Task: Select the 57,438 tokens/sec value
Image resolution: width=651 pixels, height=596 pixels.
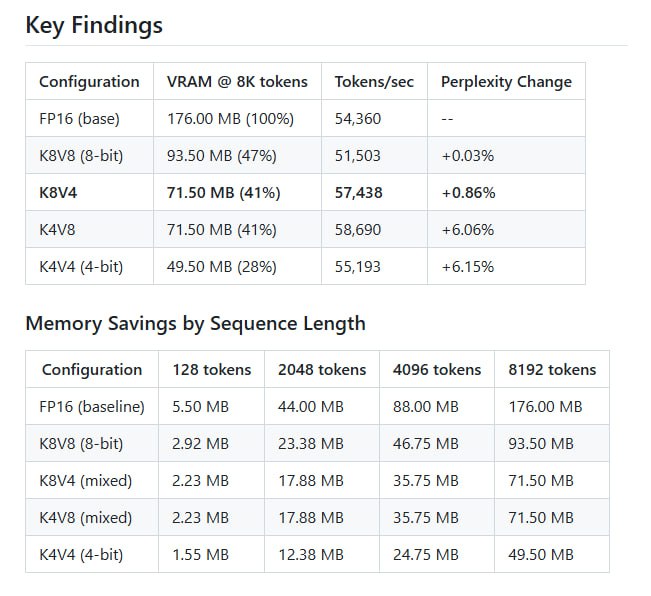Action: [358, 193]
